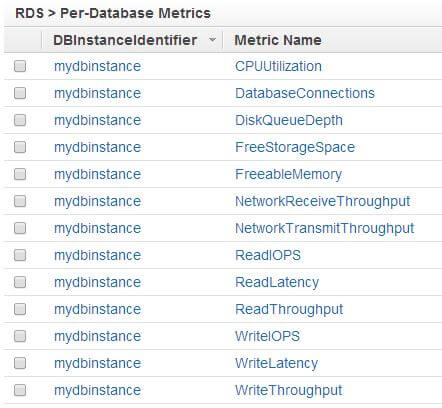Click mydbinstance in the NetworkReceiveThroughput row
This screenshot has height=408, width=442.
97,201
